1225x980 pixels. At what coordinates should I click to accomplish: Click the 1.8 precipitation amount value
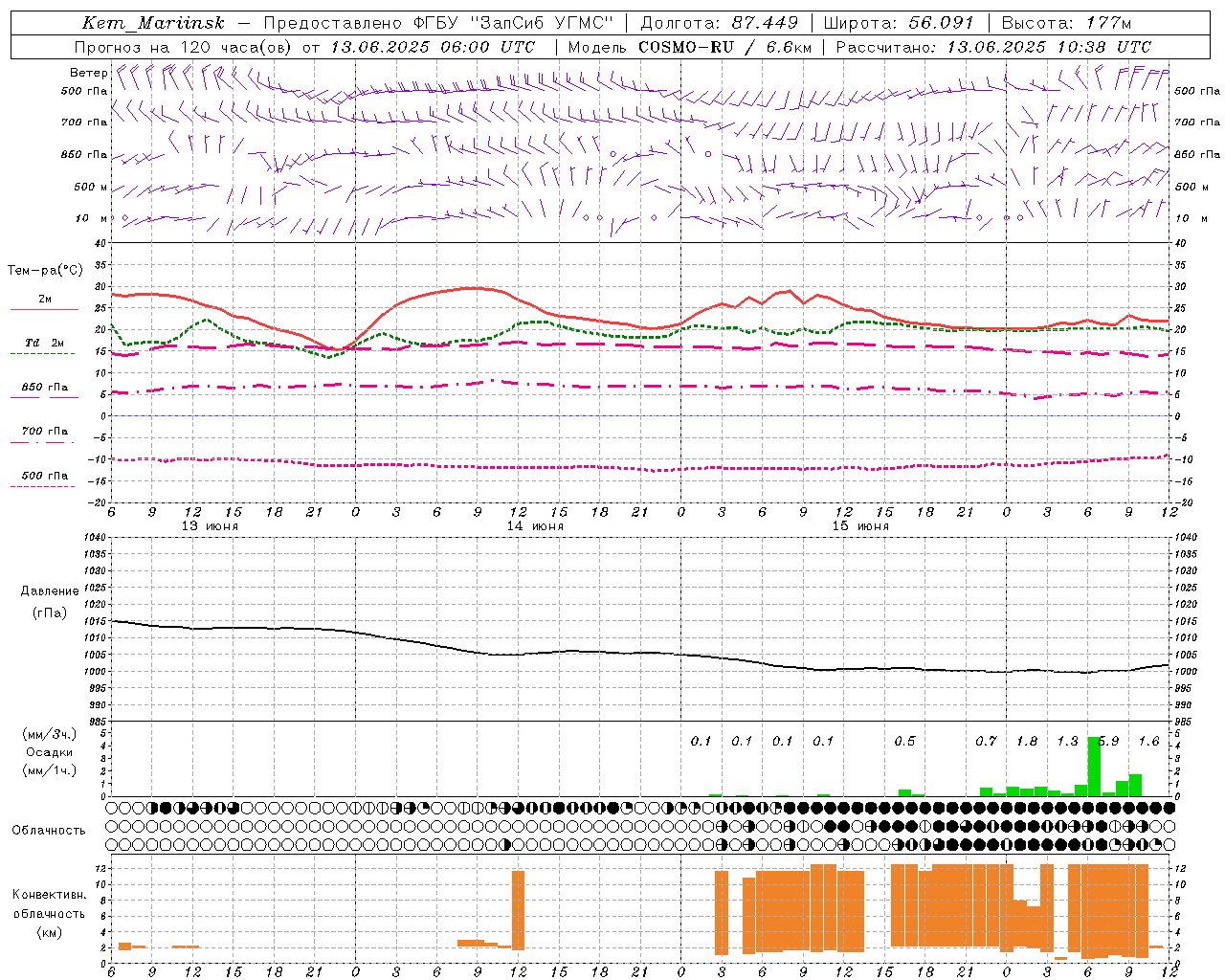tap(1027, 742)
